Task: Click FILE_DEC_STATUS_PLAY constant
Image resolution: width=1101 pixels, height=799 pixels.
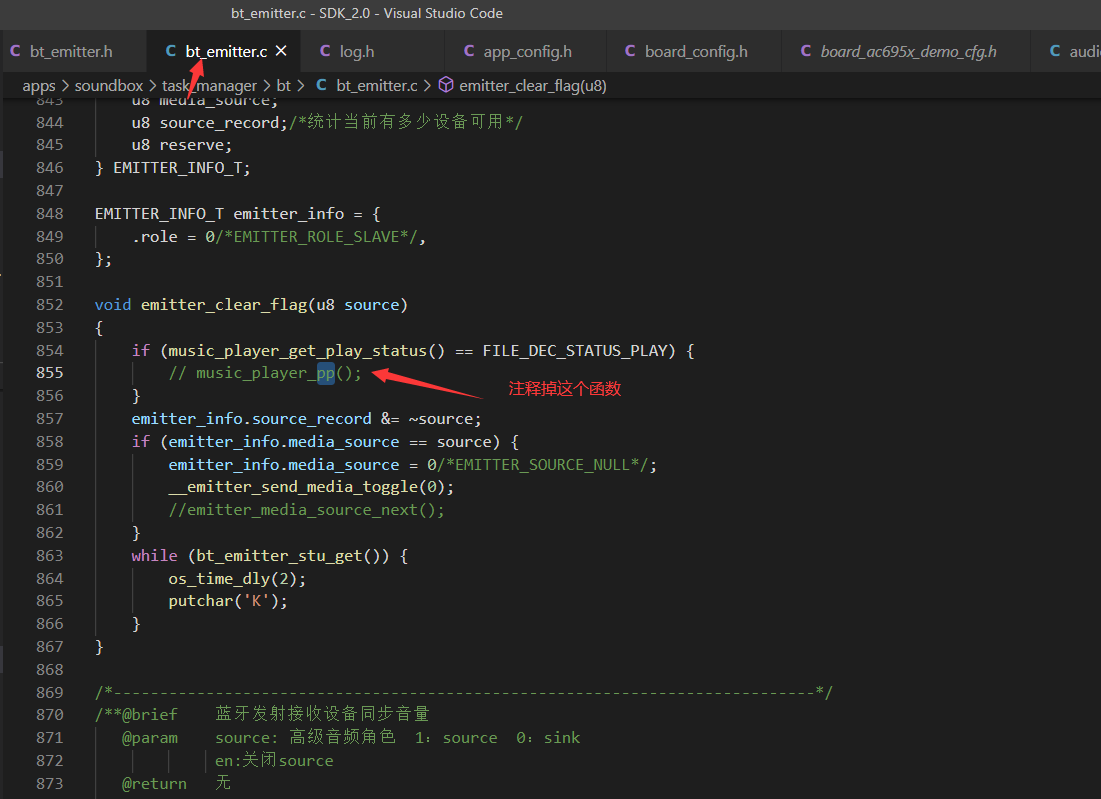Action: click(x=574, y=350)
